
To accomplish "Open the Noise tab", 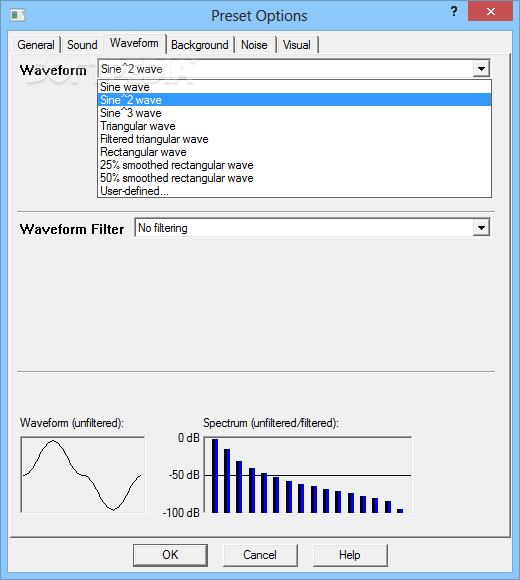I will (254, 45).
